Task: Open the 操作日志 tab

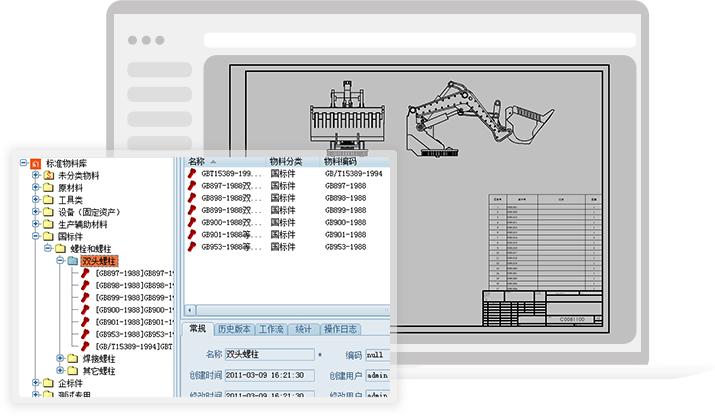Action: [340, 329]
